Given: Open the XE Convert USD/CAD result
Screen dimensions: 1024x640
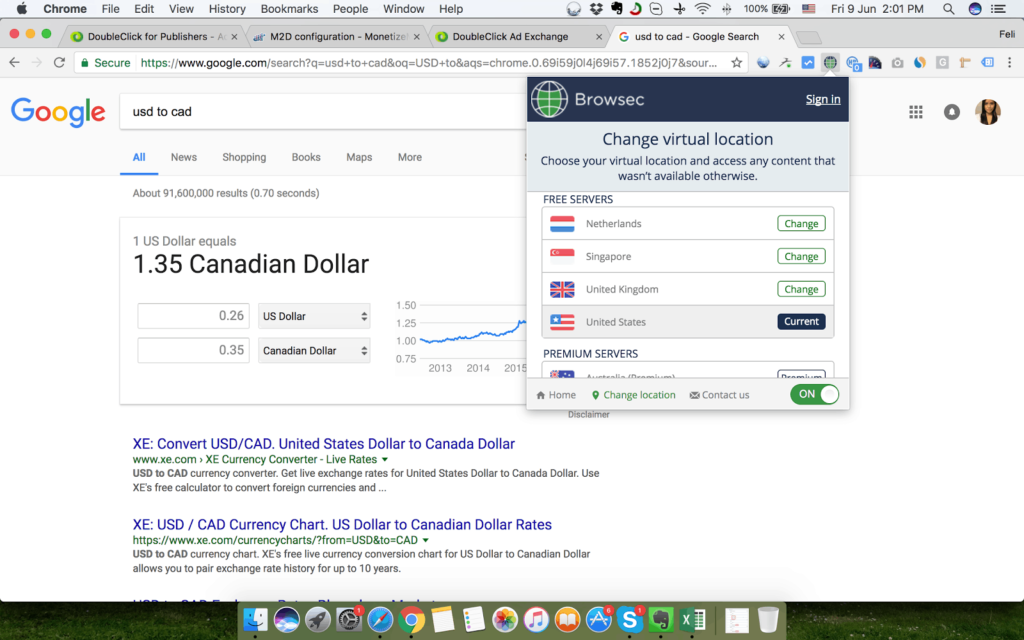Looking at the screenshot, I should coord(323,443).
